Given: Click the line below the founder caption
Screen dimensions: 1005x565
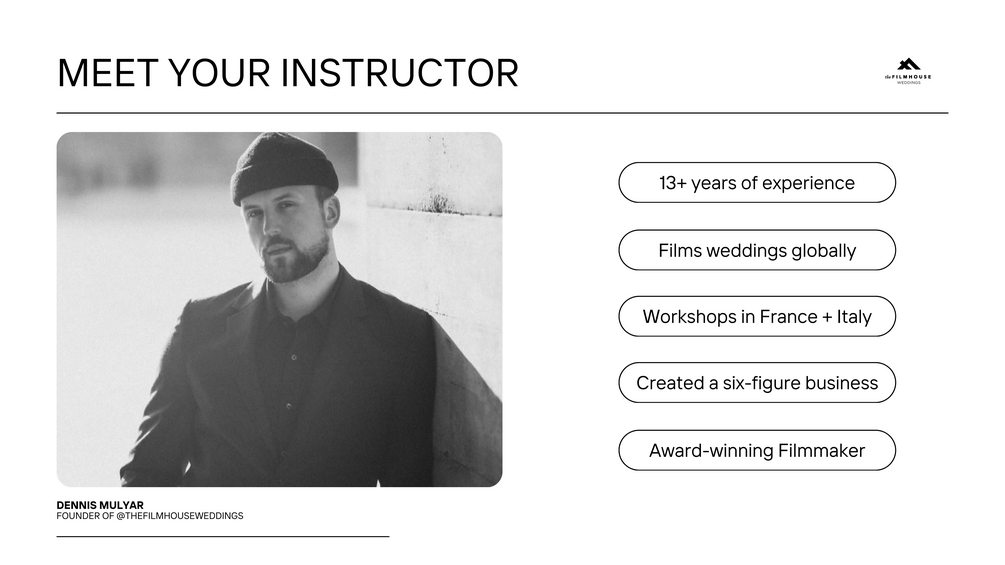Looking at the screenshot, I should point(222,537).
